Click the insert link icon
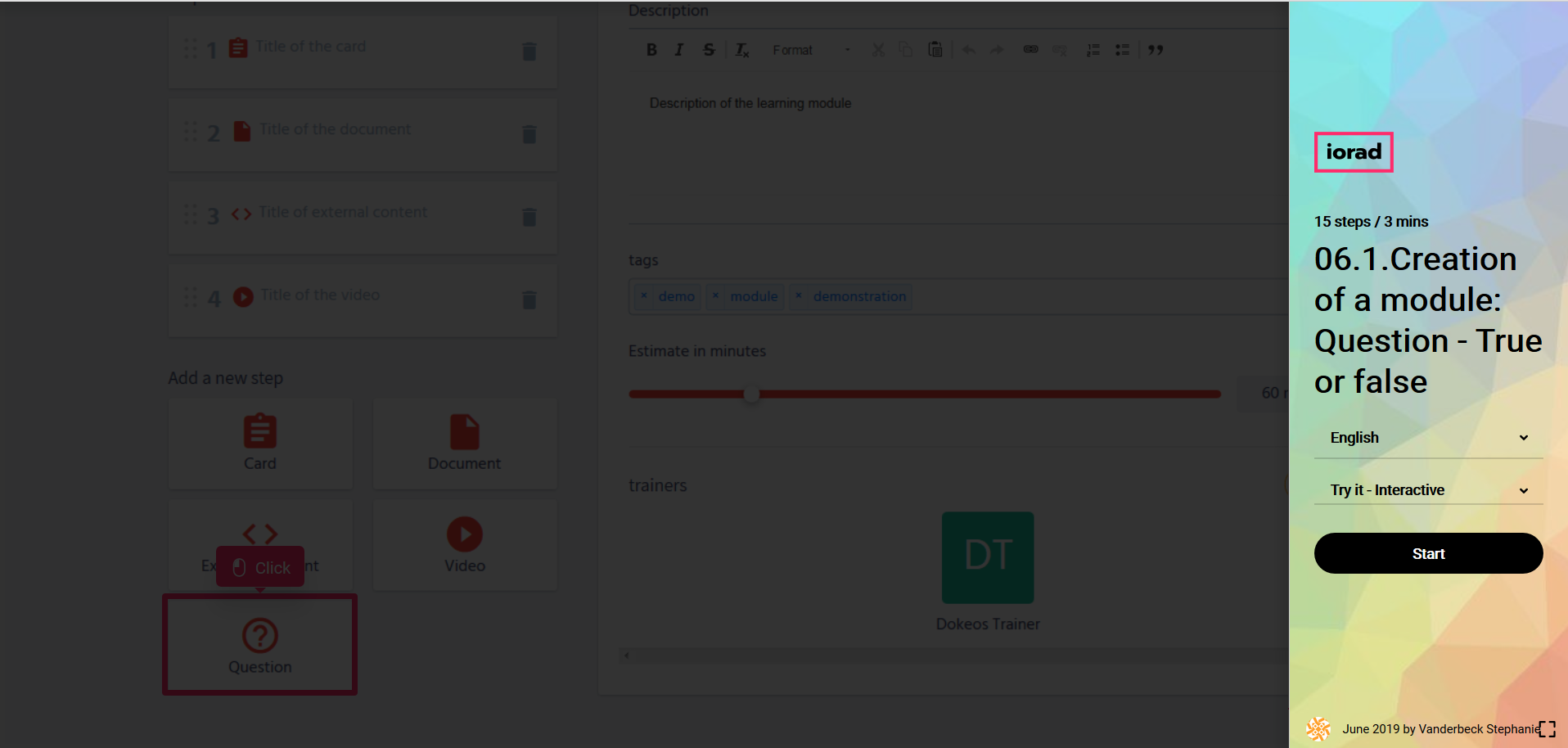The height and width of the screenshot is (748, 1568). (x=1030, y=50)
